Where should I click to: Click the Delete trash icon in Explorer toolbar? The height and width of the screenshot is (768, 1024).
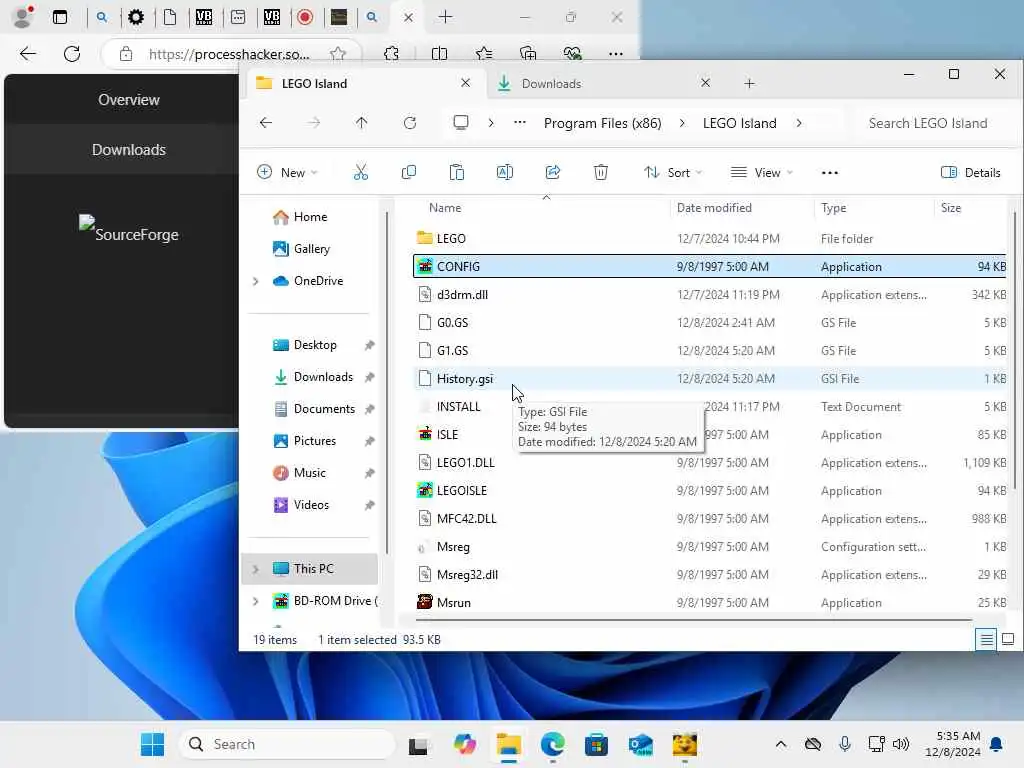601,172
